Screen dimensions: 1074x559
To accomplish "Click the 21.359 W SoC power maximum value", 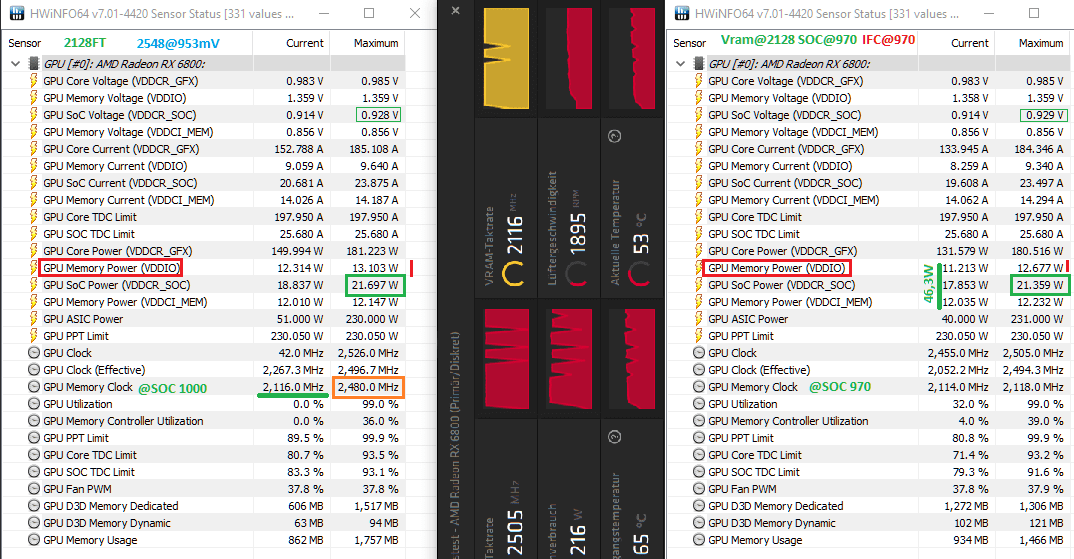I will 1040,285.
